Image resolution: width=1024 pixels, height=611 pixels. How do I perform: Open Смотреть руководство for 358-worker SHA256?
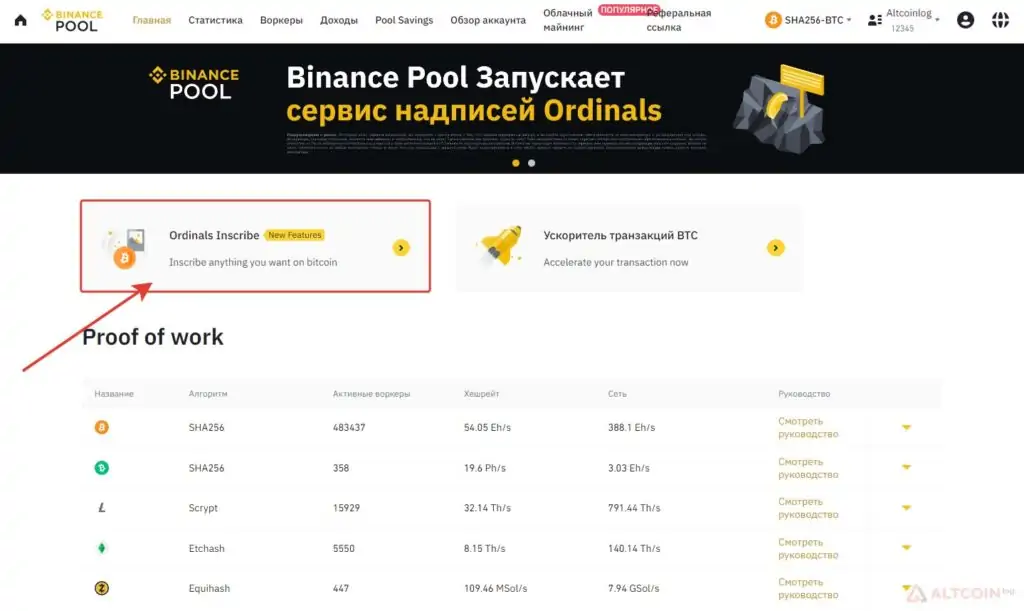pos(808,468)
